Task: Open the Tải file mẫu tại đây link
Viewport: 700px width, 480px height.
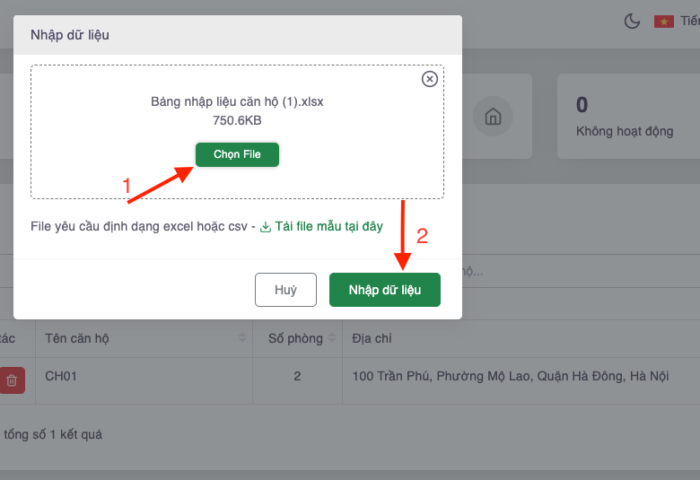Action: point(329,227)
